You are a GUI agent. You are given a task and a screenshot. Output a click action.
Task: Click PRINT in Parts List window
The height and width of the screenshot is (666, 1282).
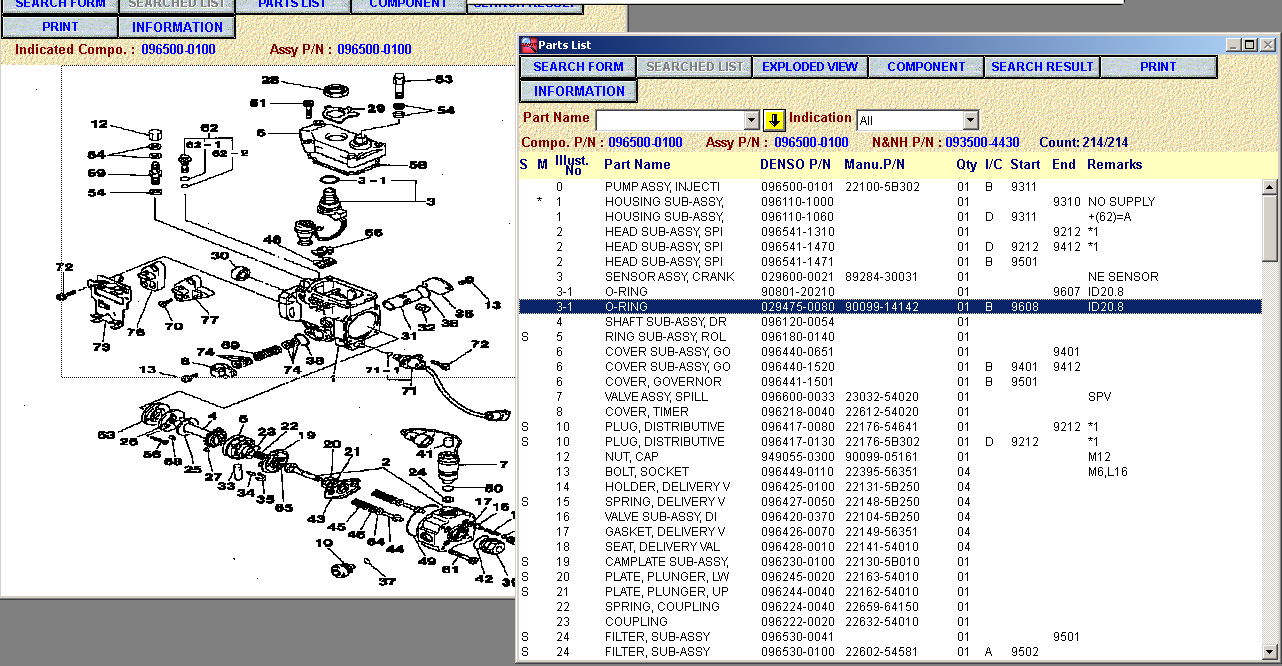(1158, 67)
